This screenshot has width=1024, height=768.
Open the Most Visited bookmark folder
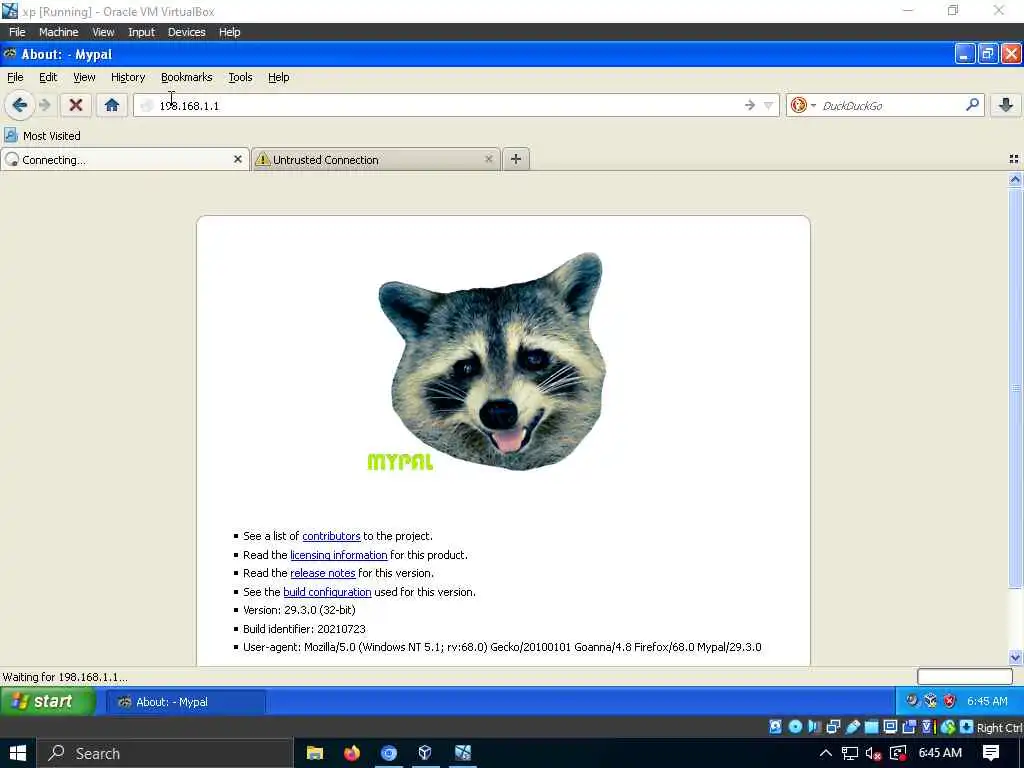(x=42, y=136)
